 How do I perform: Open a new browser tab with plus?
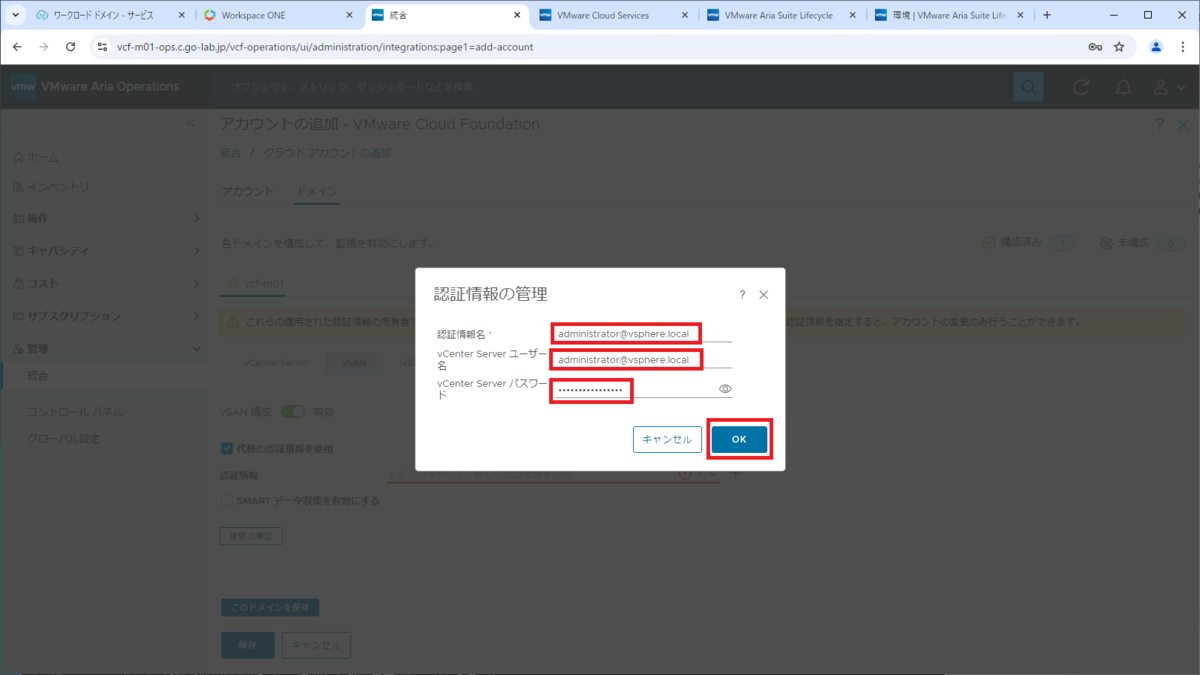click(1047, 15)
